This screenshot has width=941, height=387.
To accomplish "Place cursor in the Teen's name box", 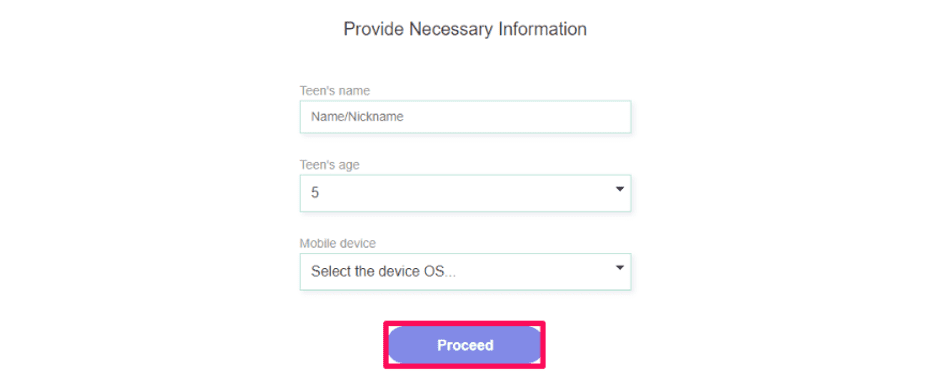I will coord(465,116).
